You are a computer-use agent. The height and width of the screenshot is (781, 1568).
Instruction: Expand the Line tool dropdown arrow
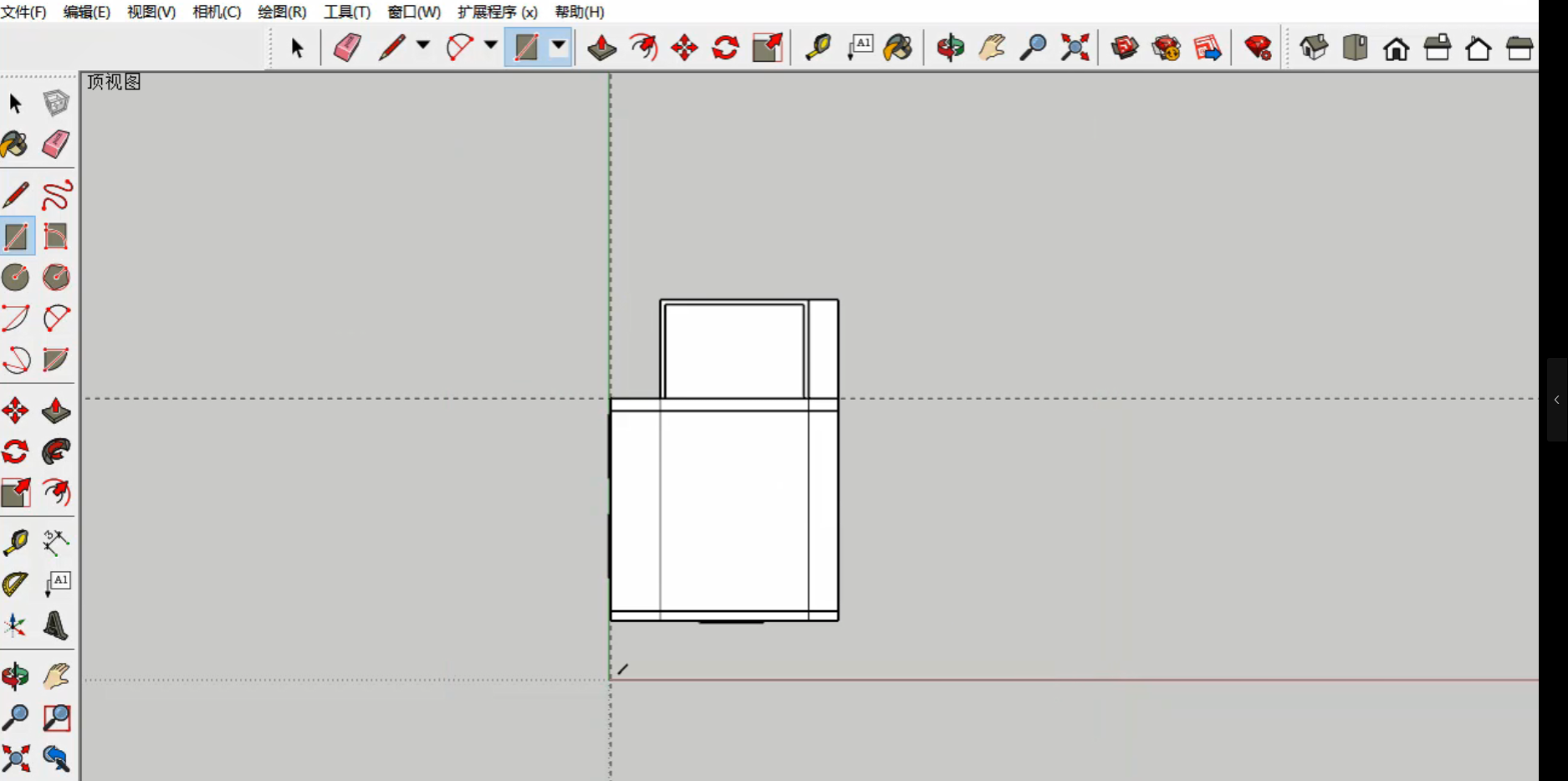pyautogui.click(x=423, y=46)
